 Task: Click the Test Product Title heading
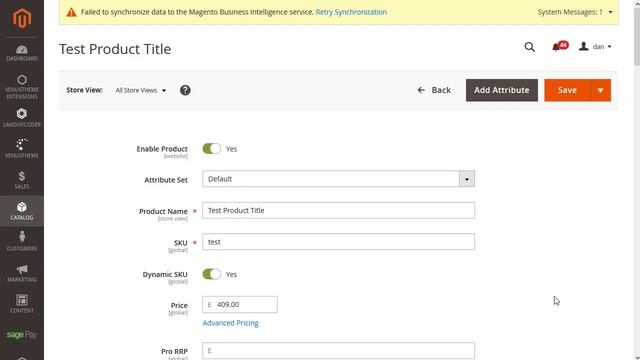pos(115,49)
